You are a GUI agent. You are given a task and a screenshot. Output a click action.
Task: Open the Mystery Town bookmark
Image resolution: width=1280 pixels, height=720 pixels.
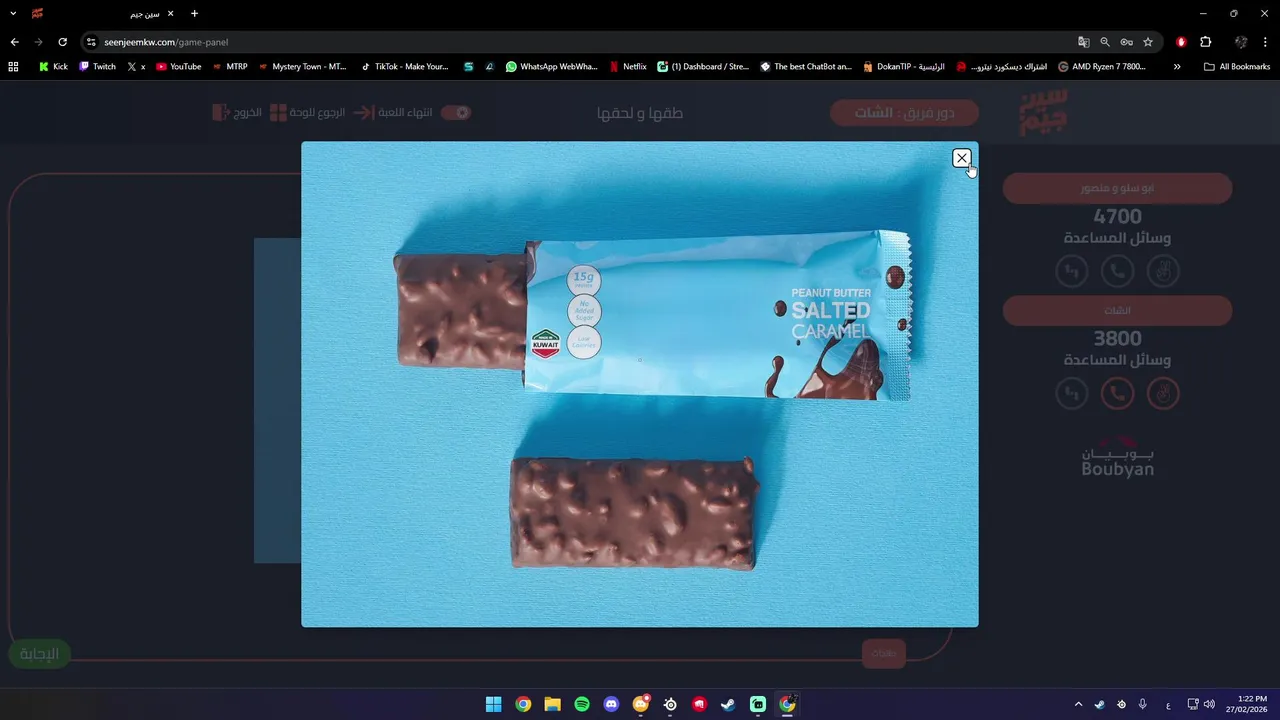click(302, 67)
